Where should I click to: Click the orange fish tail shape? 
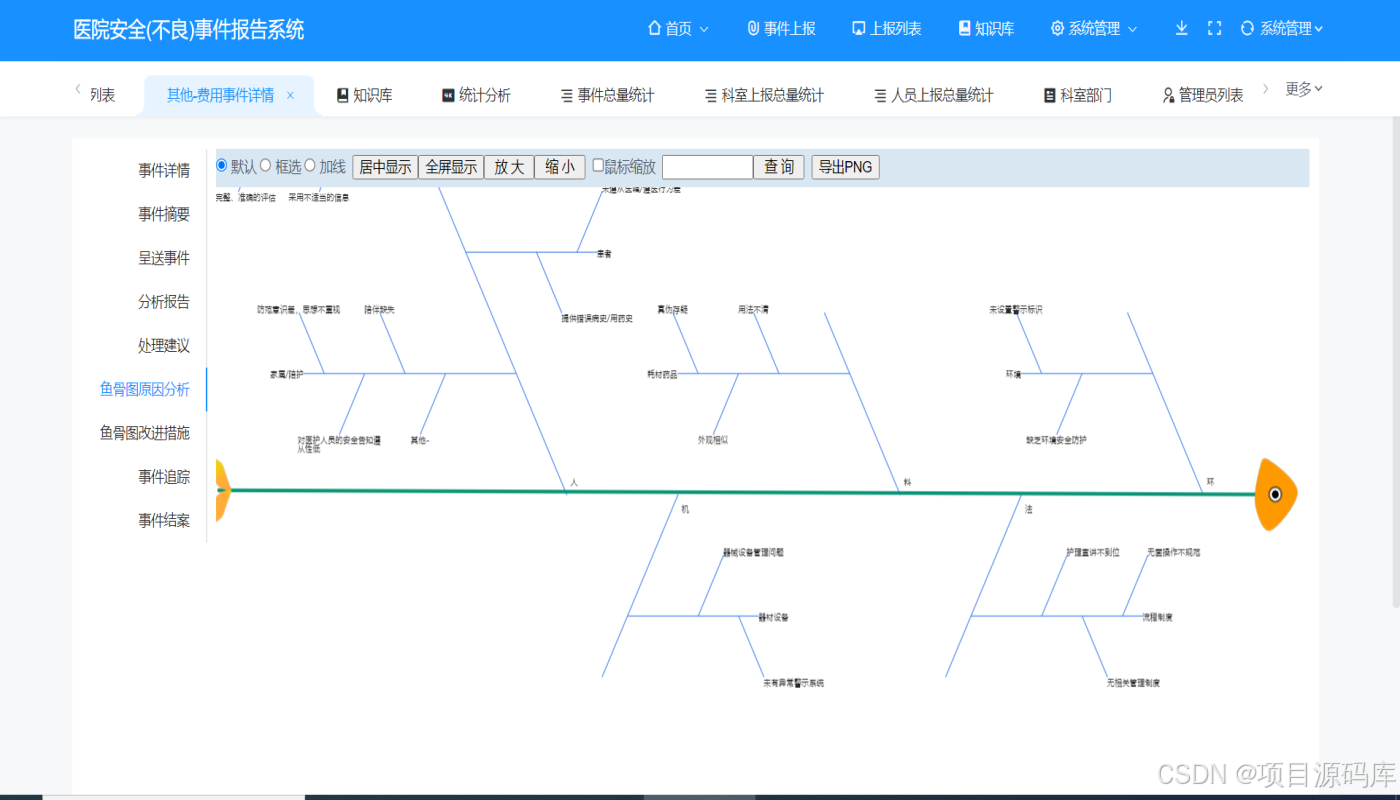(223, 491)
